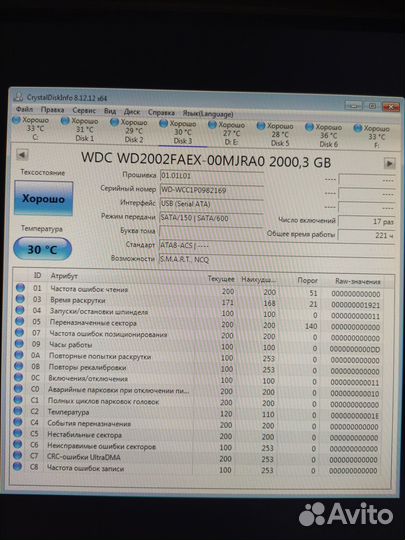Click the status orb for Частота ошибок записи
Viewport: 405px width, 540px height.
tap(17, 467)
